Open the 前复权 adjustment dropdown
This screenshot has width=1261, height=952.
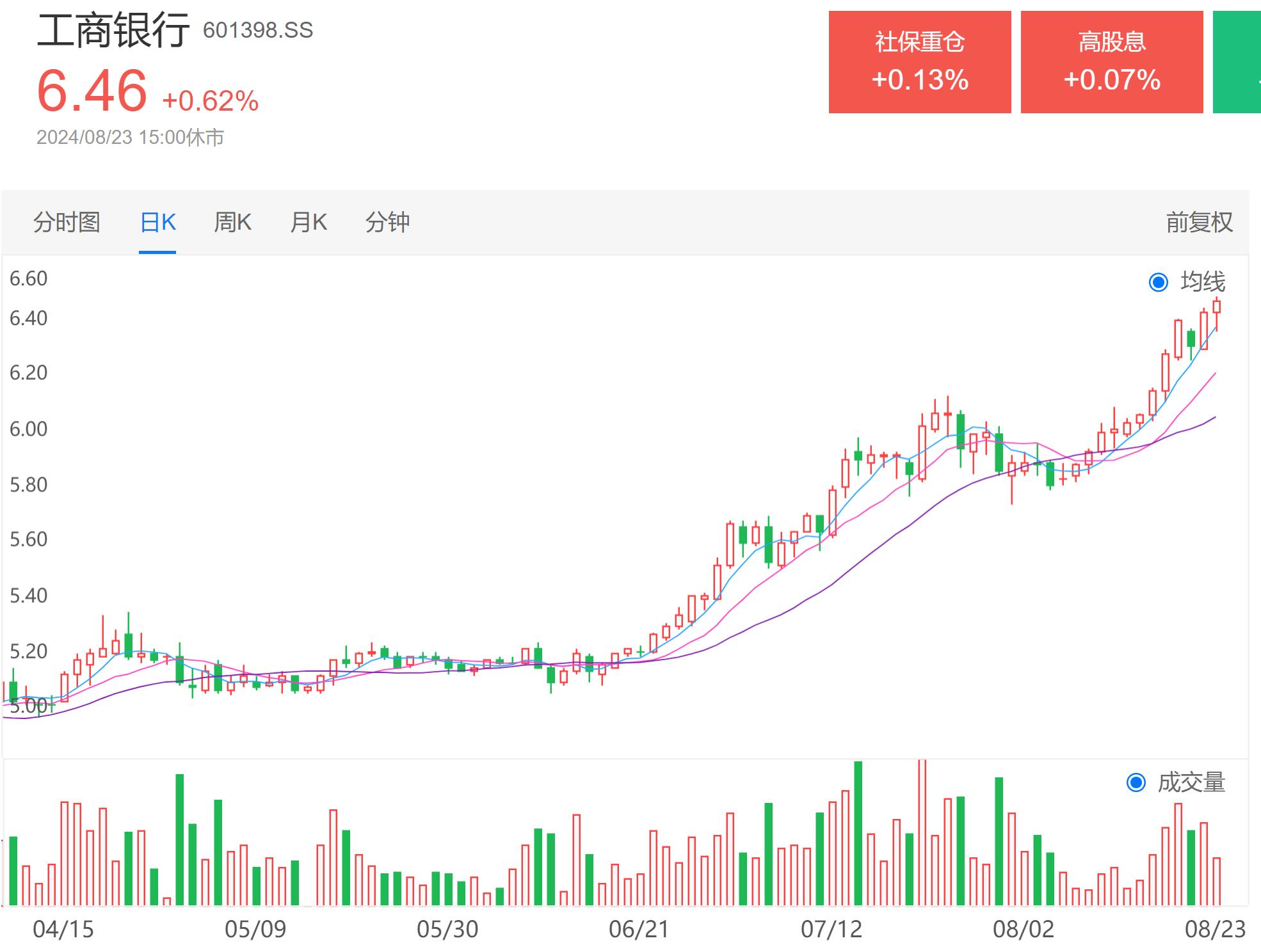(1199, 223)
